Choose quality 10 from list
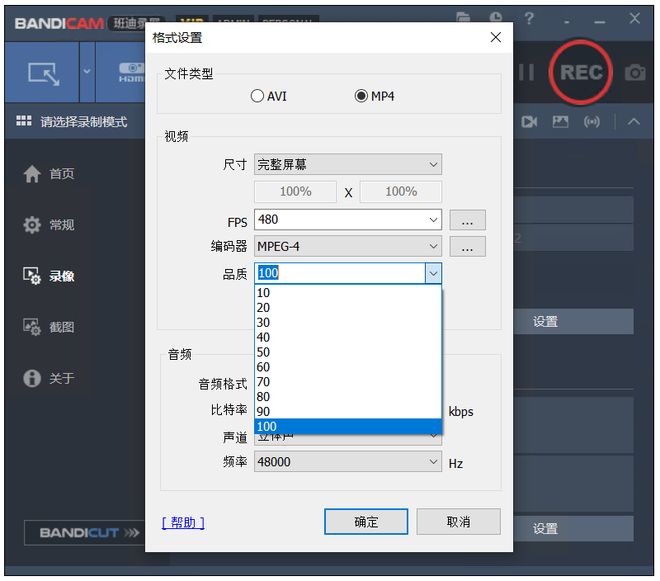The width and height of the screenshot is (660, 581). (348, 293)
